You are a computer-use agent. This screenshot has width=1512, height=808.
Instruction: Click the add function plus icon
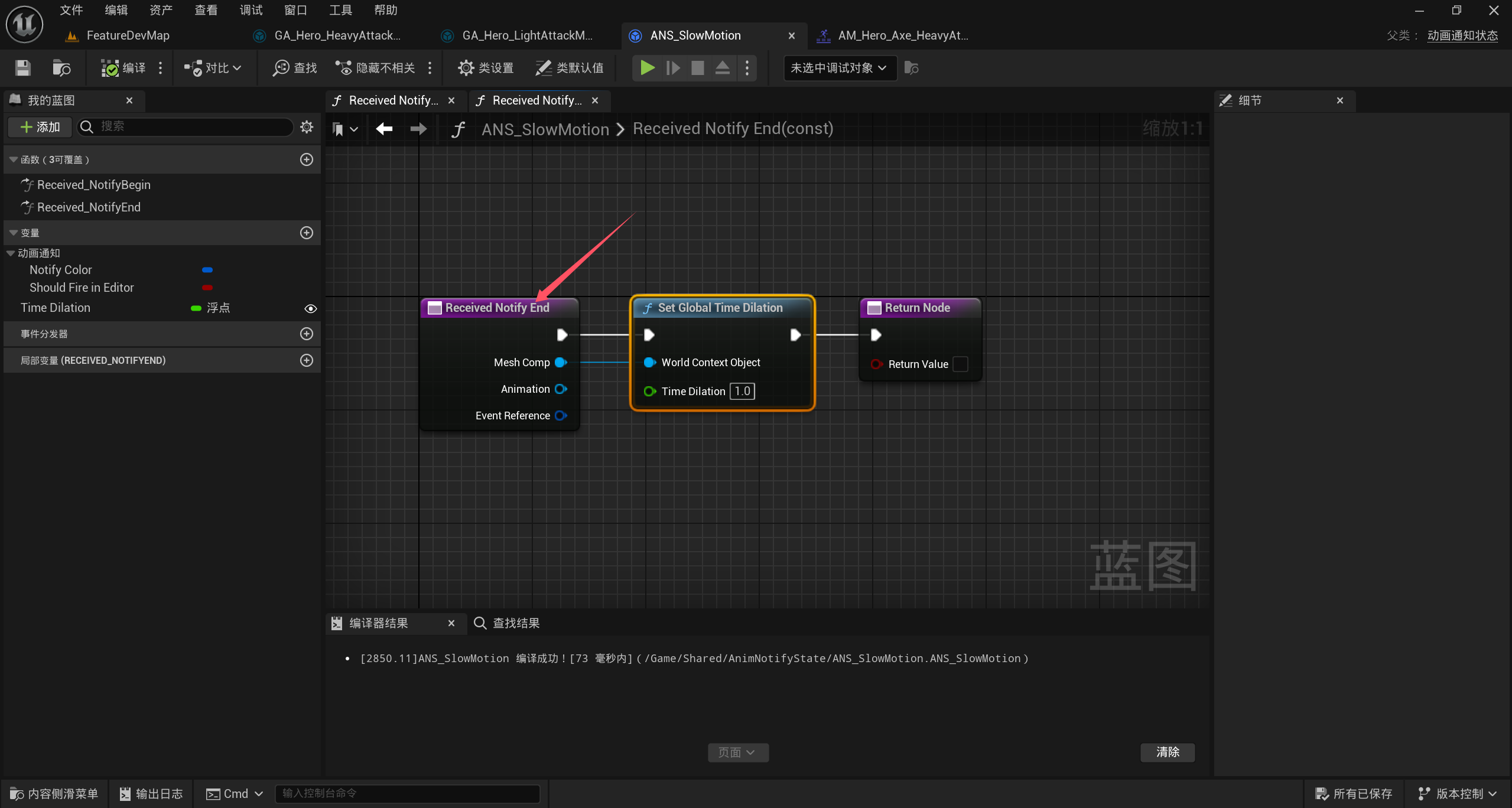point(307,159)
